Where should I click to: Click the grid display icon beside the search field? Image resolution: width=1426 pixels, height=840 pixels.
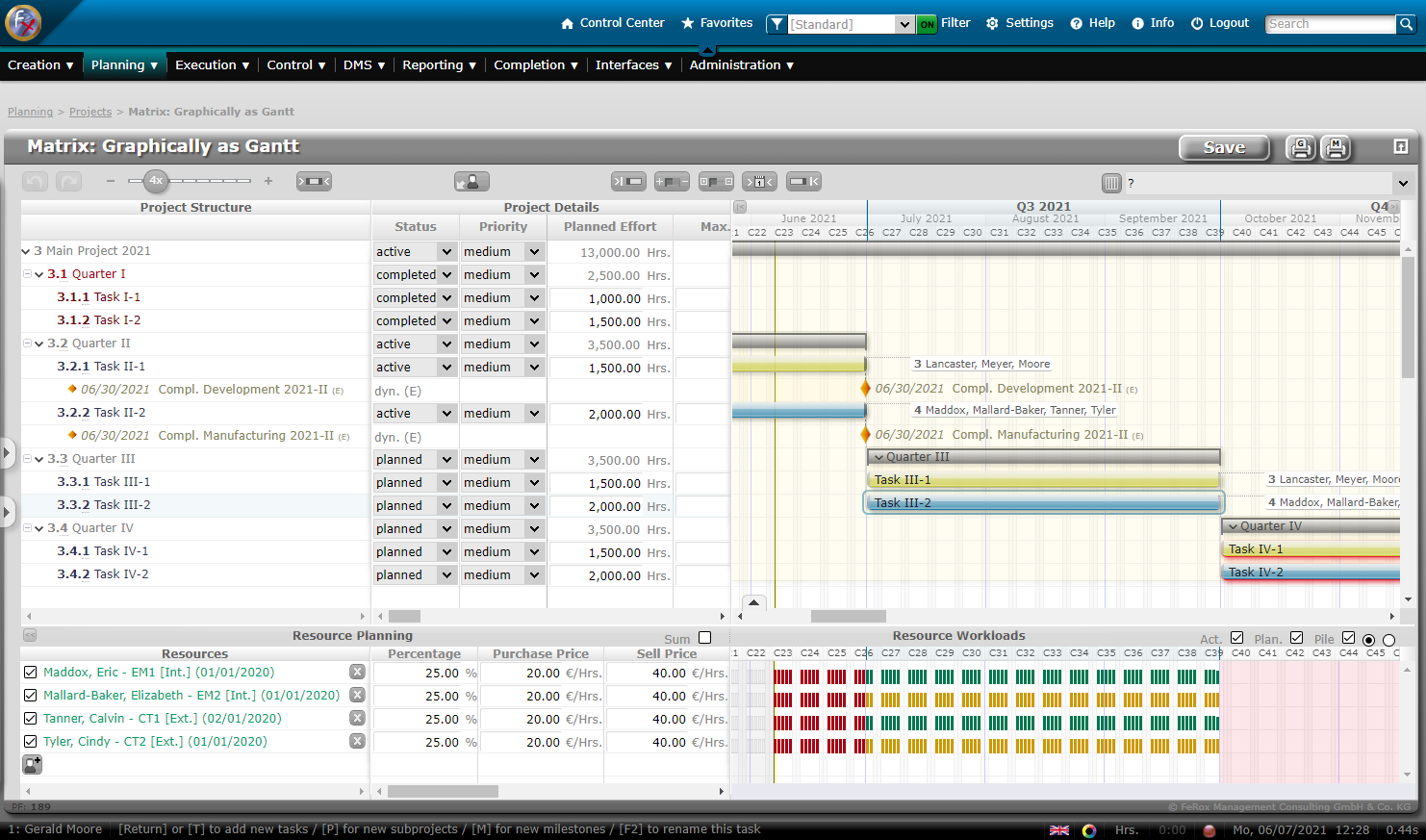(1111, 182)
